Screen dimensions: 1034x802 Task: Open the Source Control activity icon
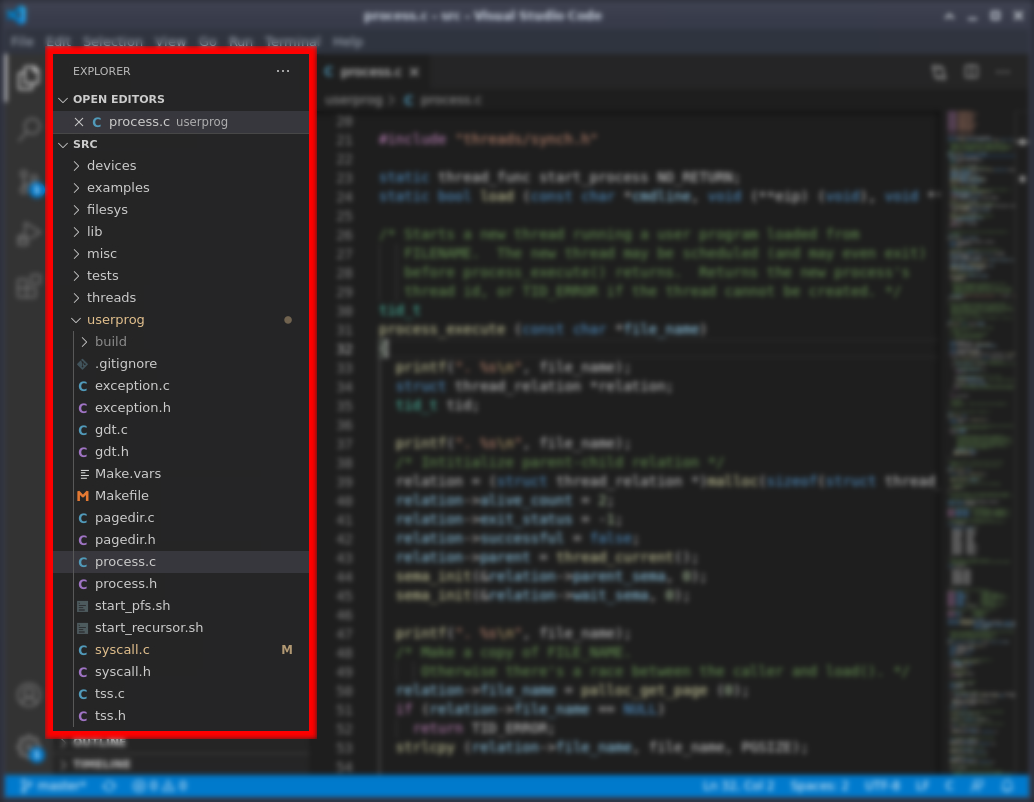coord(28,182)
